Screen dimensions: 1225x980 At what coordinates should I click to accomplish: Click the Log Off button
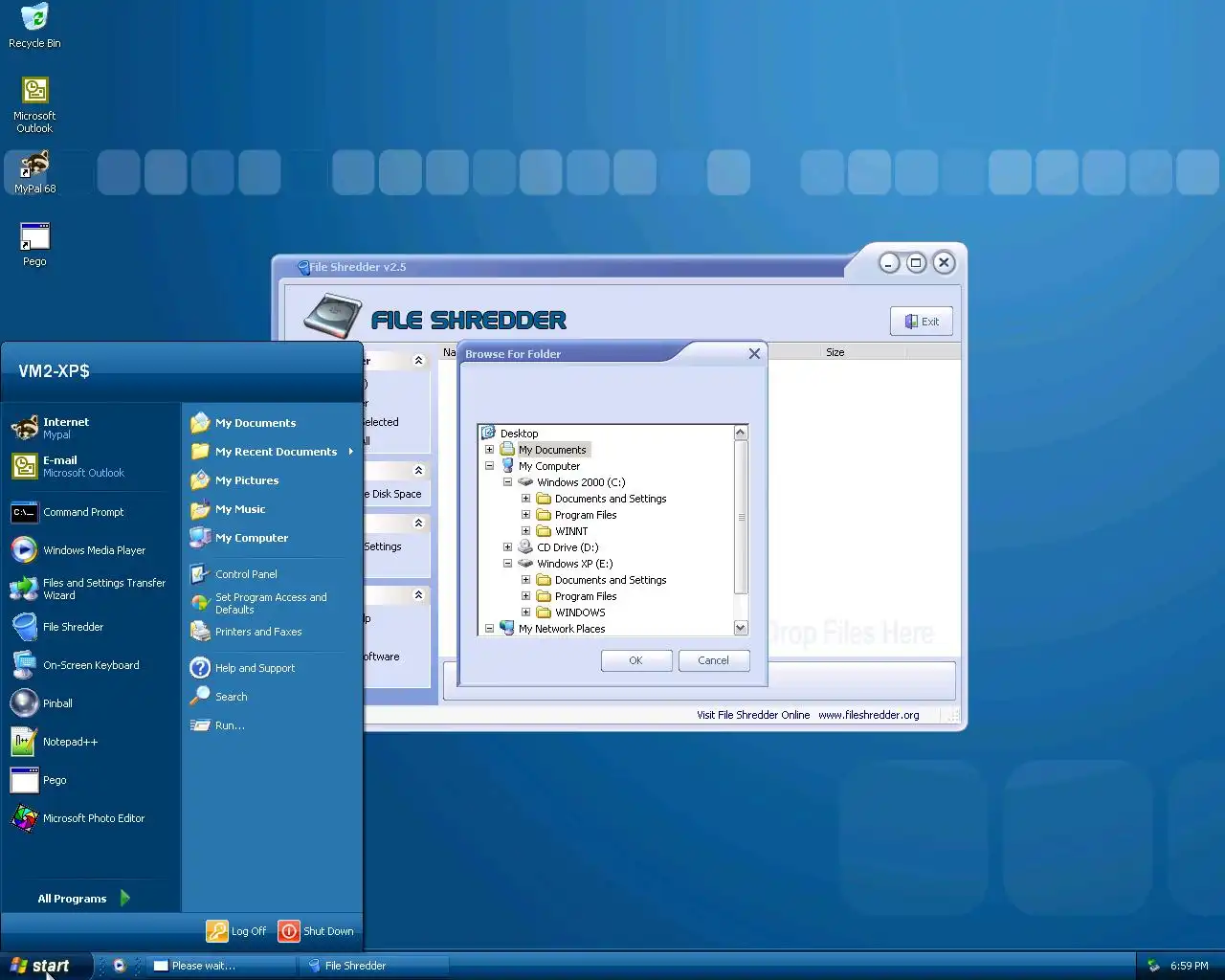pyautogui.click(x=237, y=931)
